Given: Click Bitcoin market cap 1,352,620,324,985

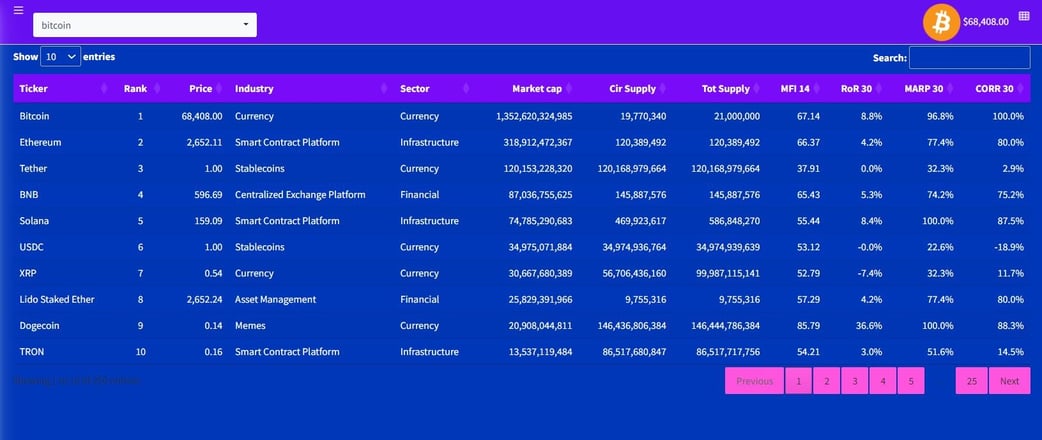Looking at the screenshot, I should [534, 116].
